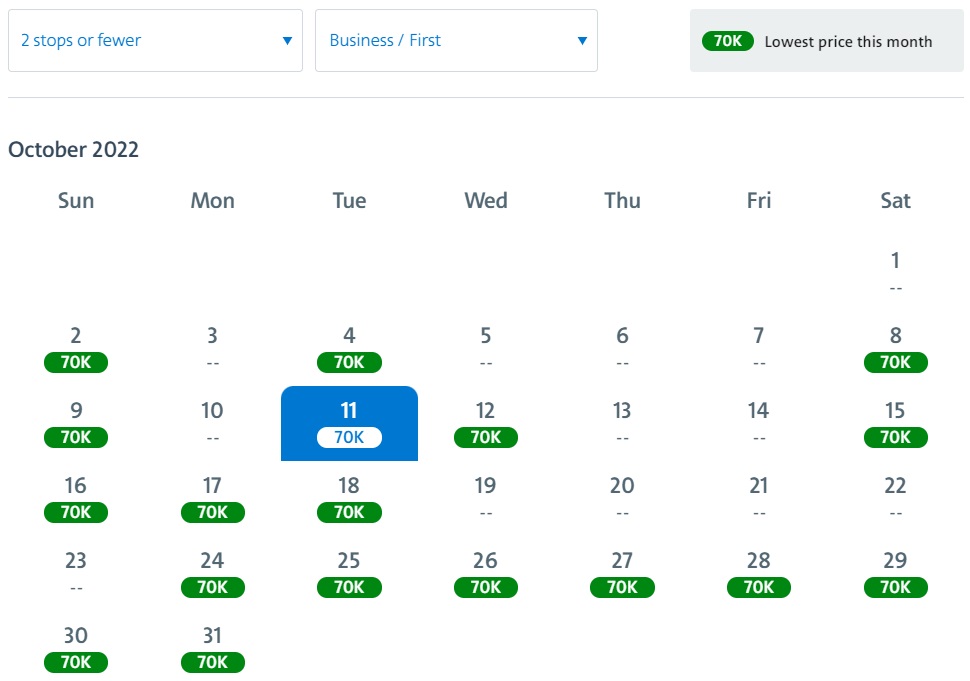
Task: Click the 70K badge under October 12
Action: click(486, 437)
